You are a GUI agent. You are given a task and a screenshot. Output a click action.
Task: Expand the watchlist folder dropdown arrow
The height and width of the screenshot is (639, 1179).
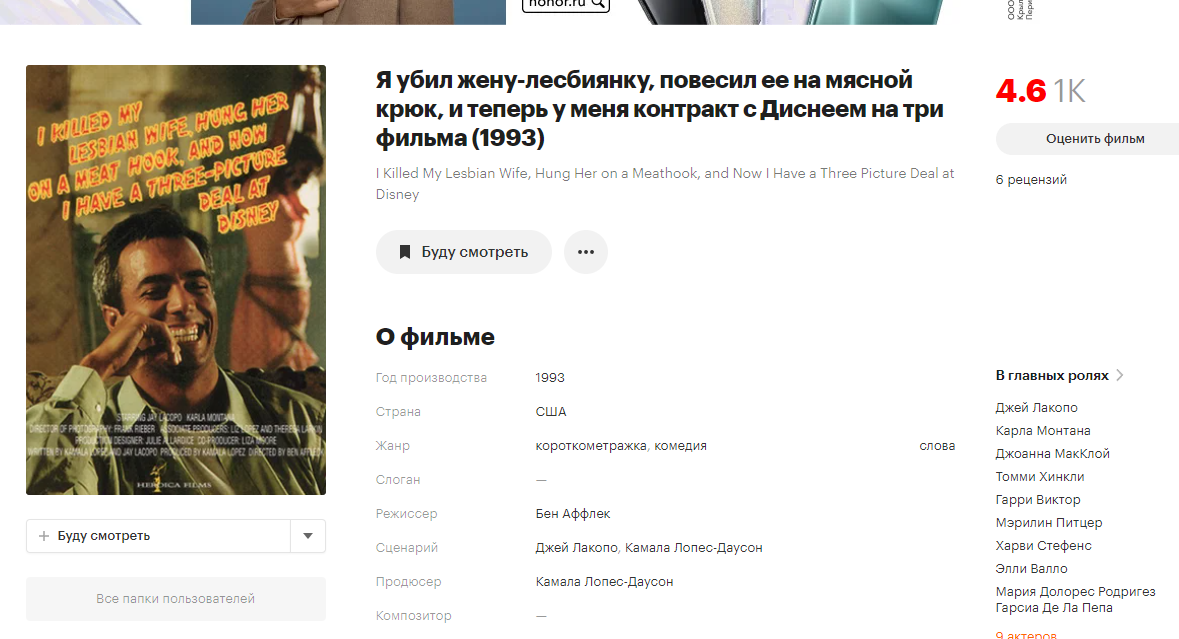click(x=308, y=536)
